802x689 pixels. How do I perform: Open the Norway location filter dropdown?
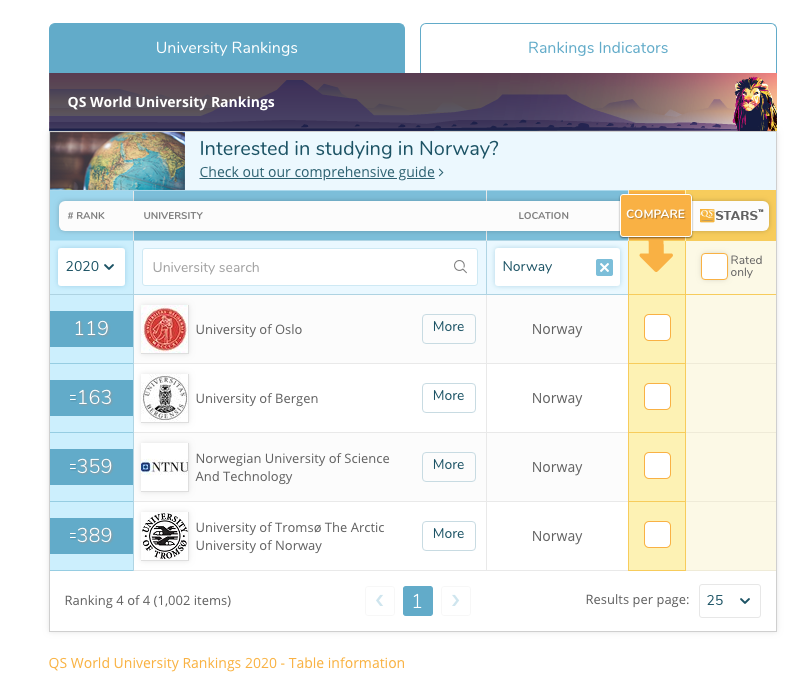(x=557, y=266)
